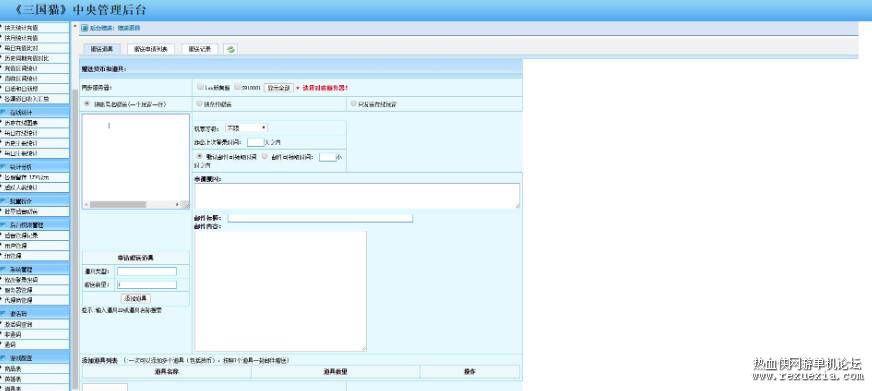
Task: Collapse the 系统管理 sidebar section
Action: [x=34, y=269]
